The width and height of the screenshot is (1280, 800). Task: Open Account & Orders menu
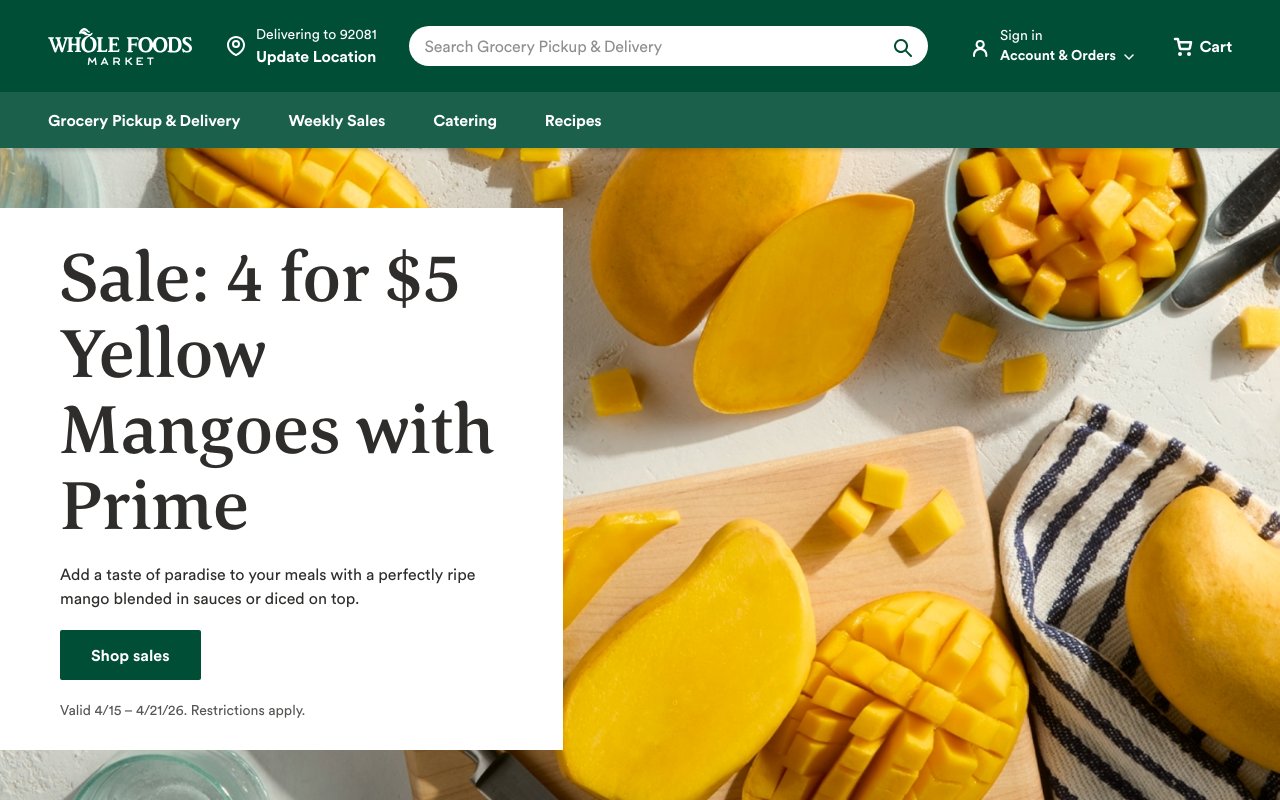[1057, 56]
